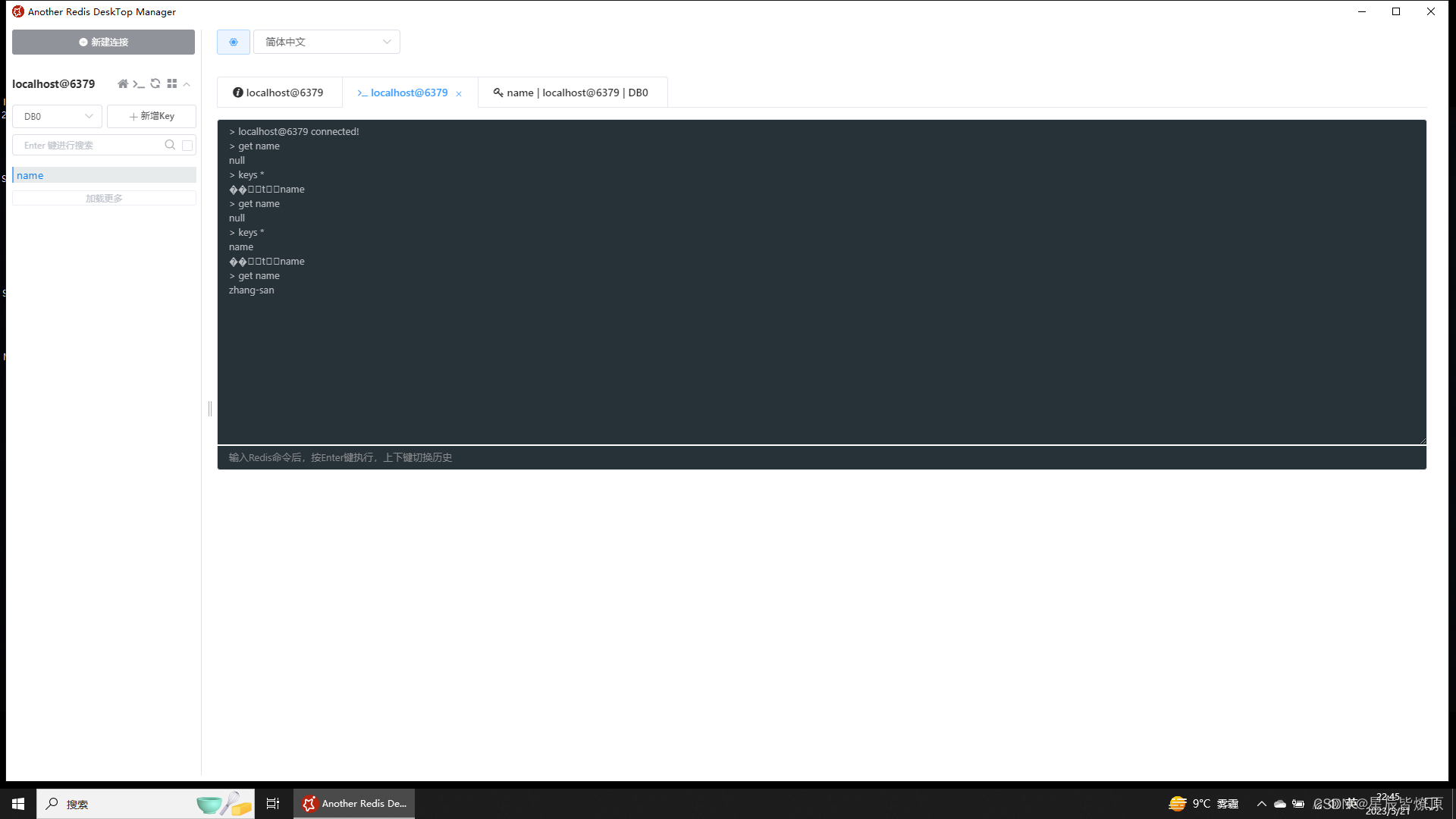Open Task View on the taskbar

(273, 804)
